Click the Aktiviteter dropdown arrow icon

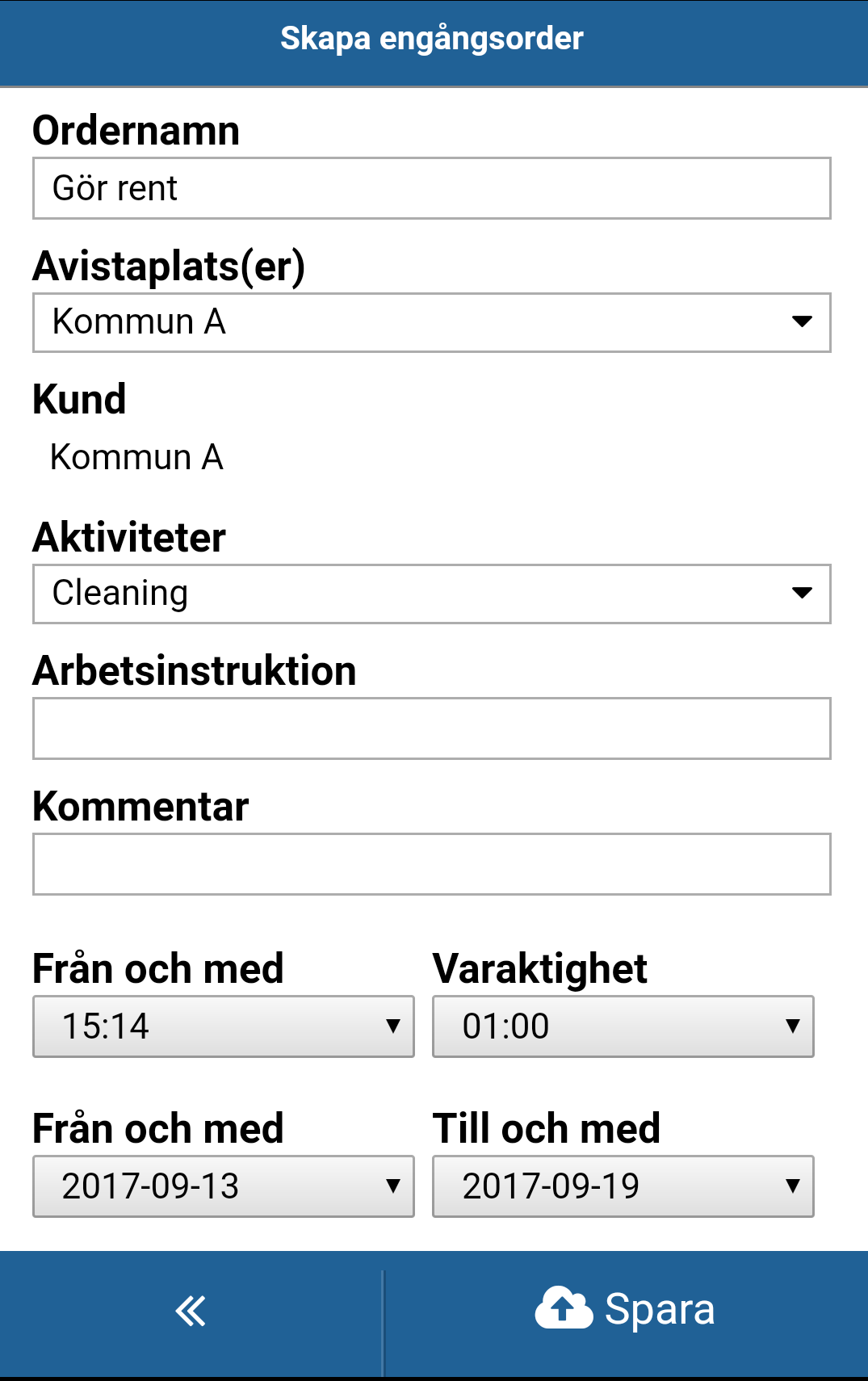point(802,593)
